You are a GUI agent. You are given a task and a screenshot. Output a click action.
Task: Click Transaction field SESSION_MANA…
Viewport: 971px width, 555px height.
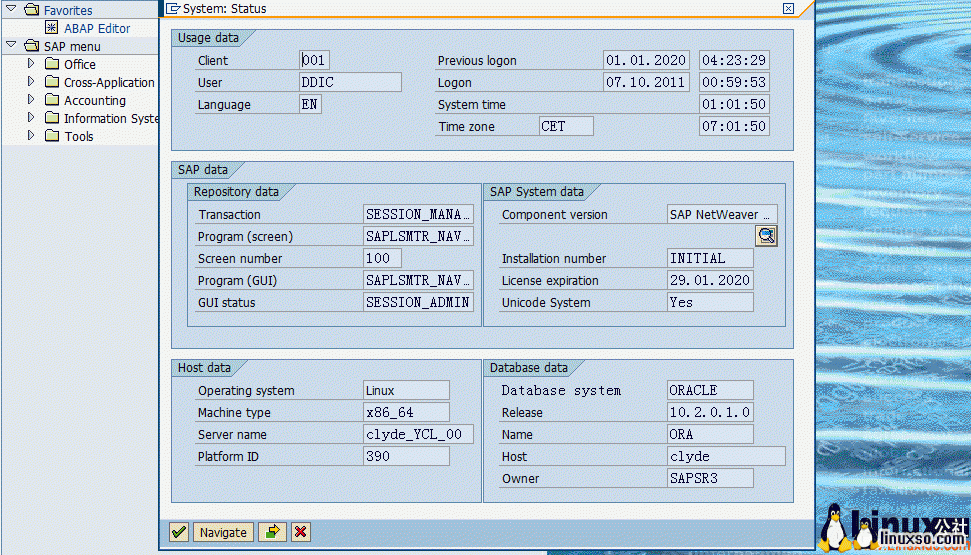point(419,214)
